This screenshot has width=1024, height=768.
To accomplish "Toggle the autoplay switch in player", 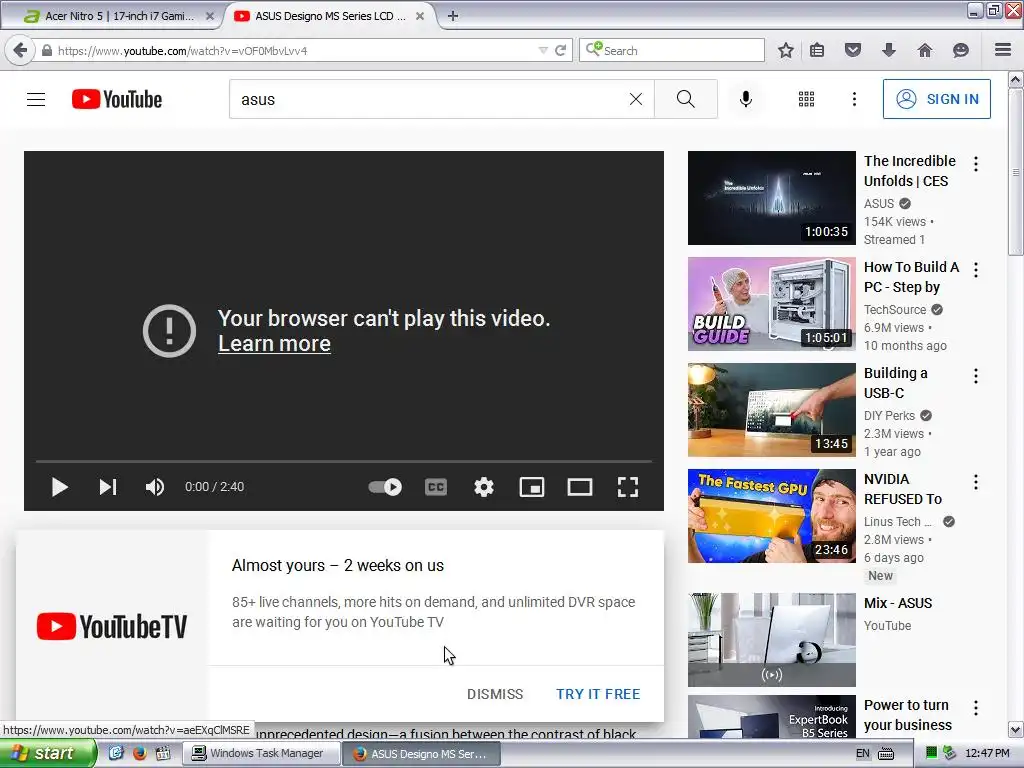I will point(385,487).
